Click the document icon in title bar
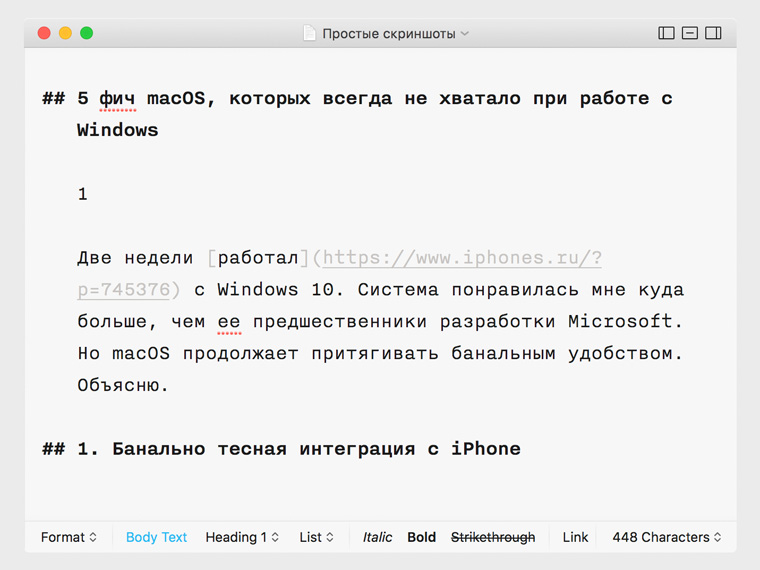Viewport: 760px width, 570px height. (x=309, y=33)
